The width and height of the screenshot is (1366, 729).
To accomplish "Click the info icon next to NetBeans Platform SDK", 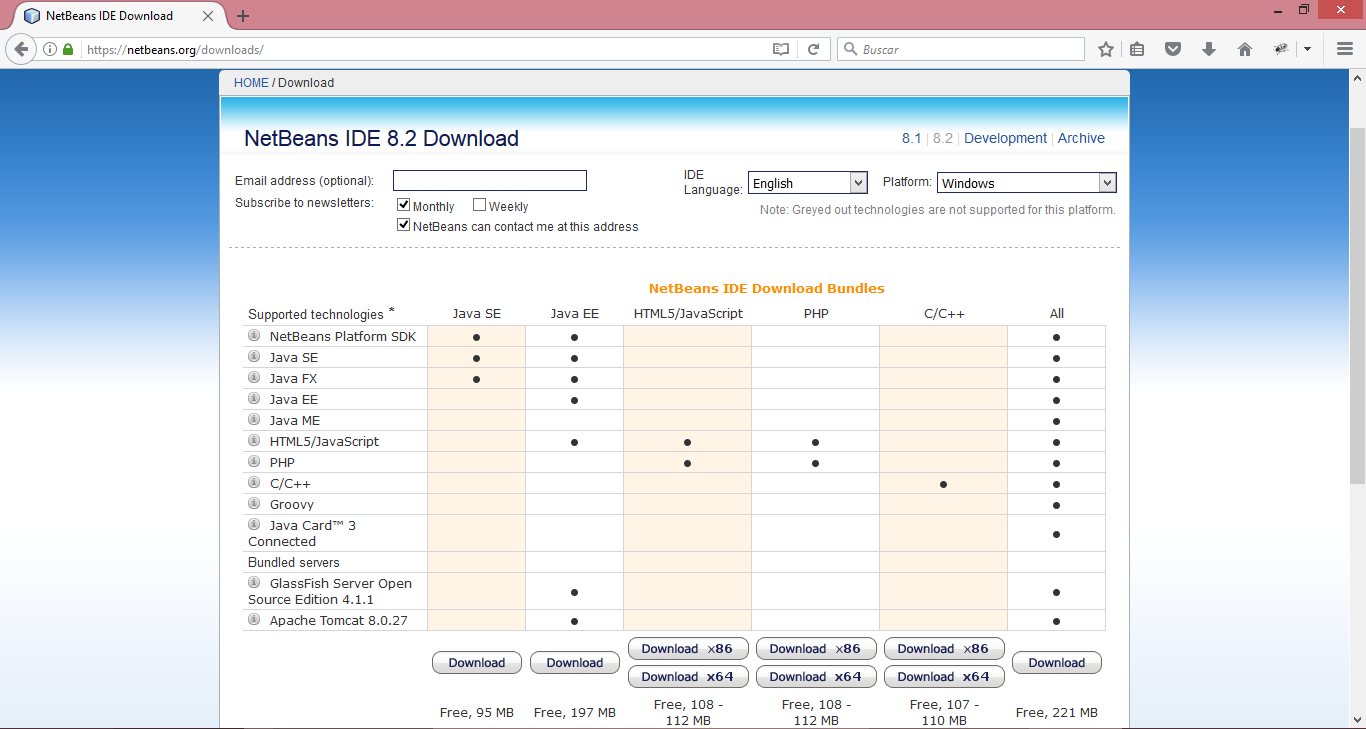I will click(x=253, y=335).
